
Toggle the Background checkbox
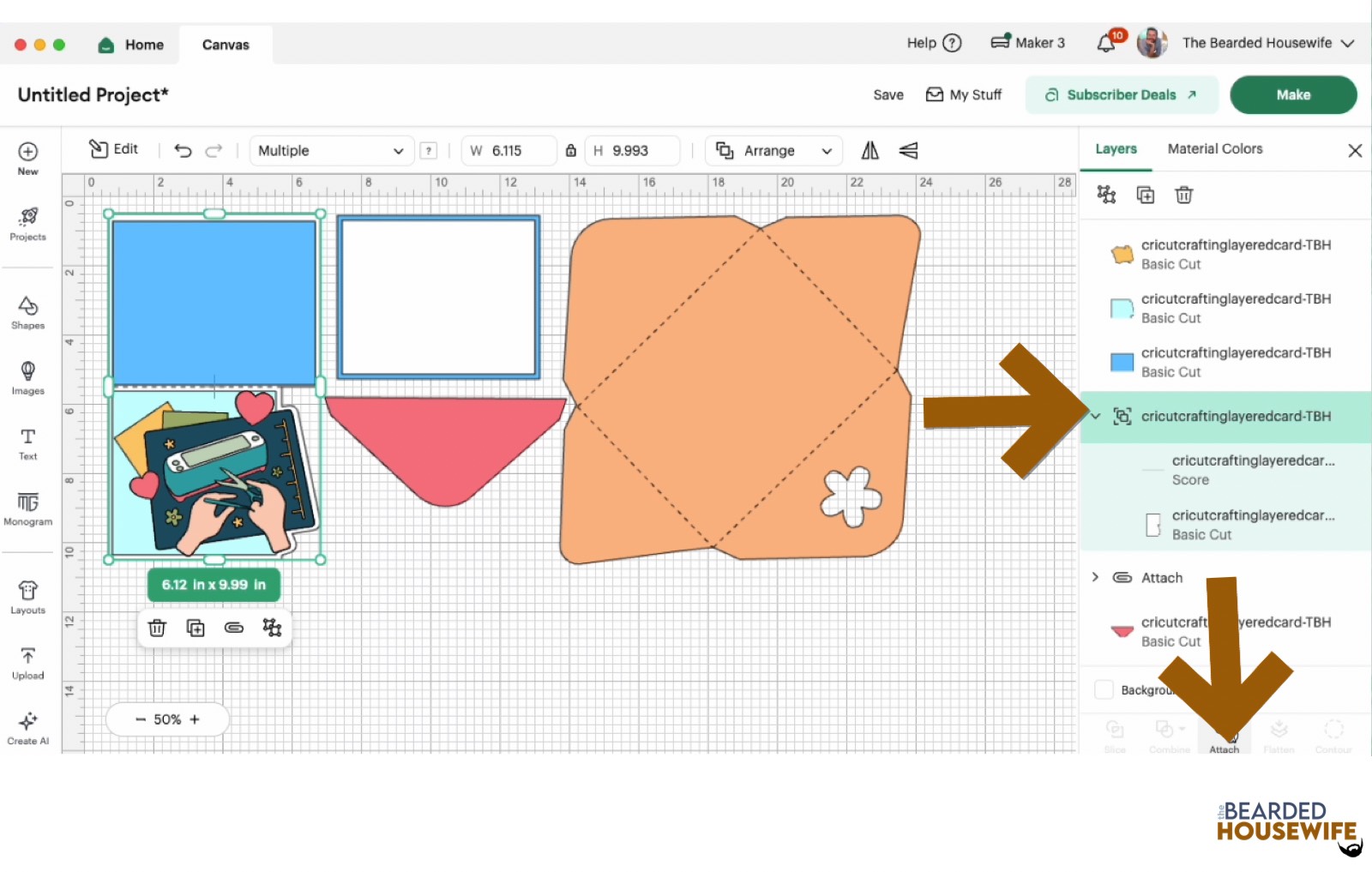(1104, 689)
